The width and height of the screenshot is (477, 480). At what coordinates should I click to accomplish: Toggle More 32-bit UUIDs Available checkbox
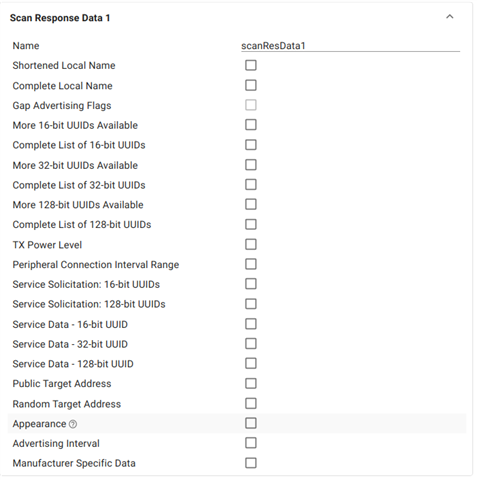click(x=251, y=165)
